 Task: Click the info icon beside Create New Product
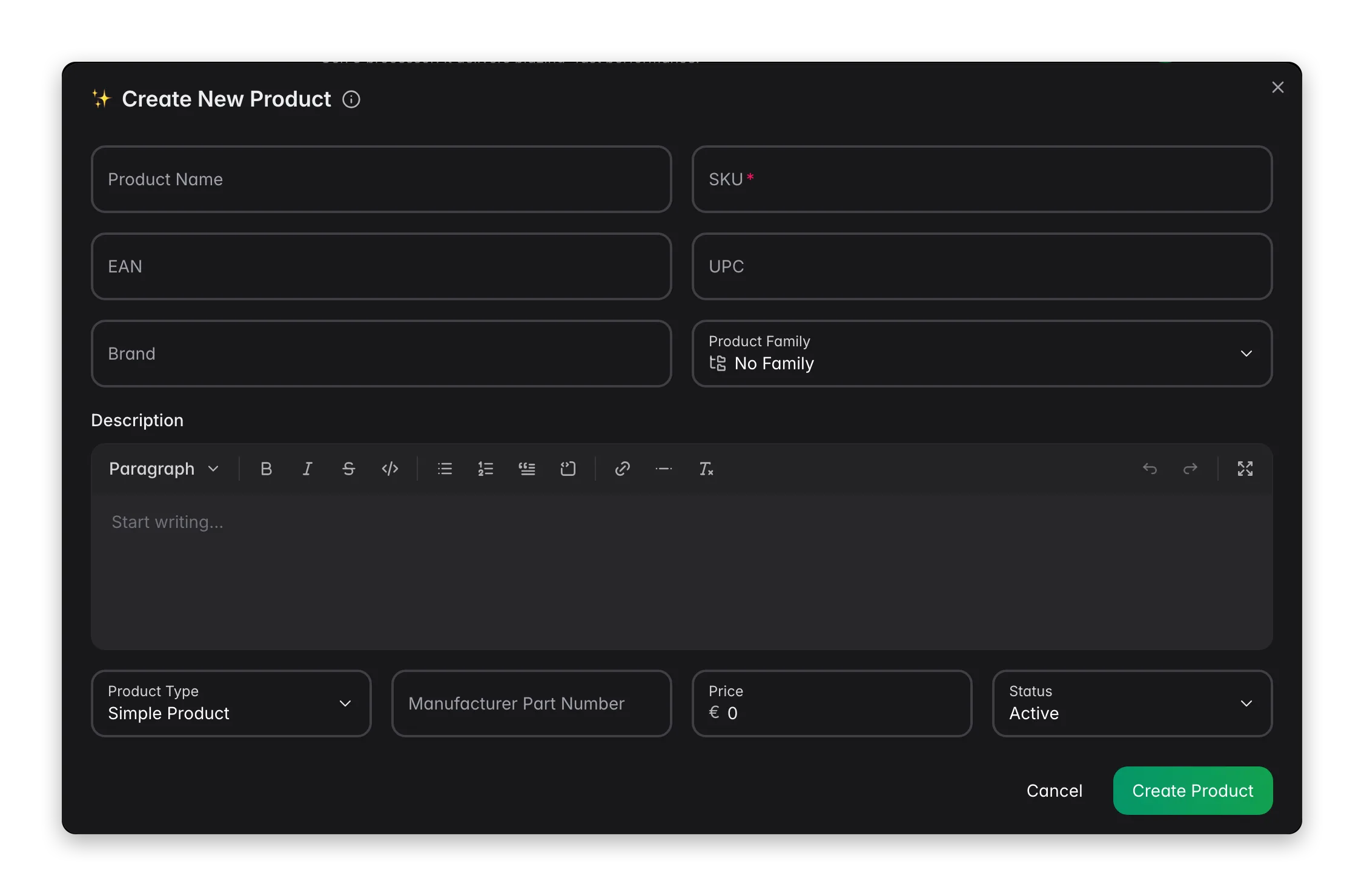pyautogui.click(x=351, y=99)
